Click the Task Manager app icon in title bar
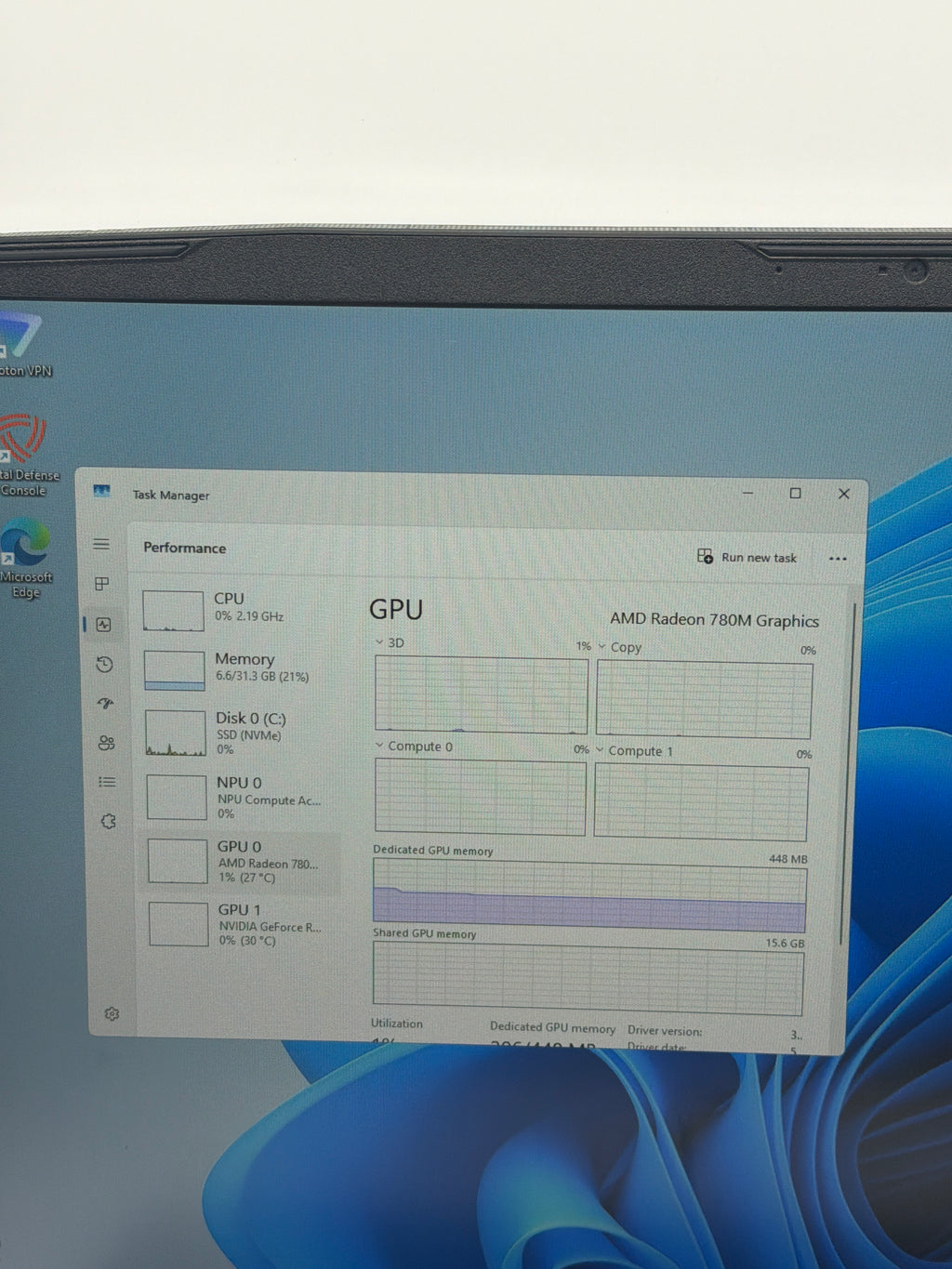 [101, 491]
